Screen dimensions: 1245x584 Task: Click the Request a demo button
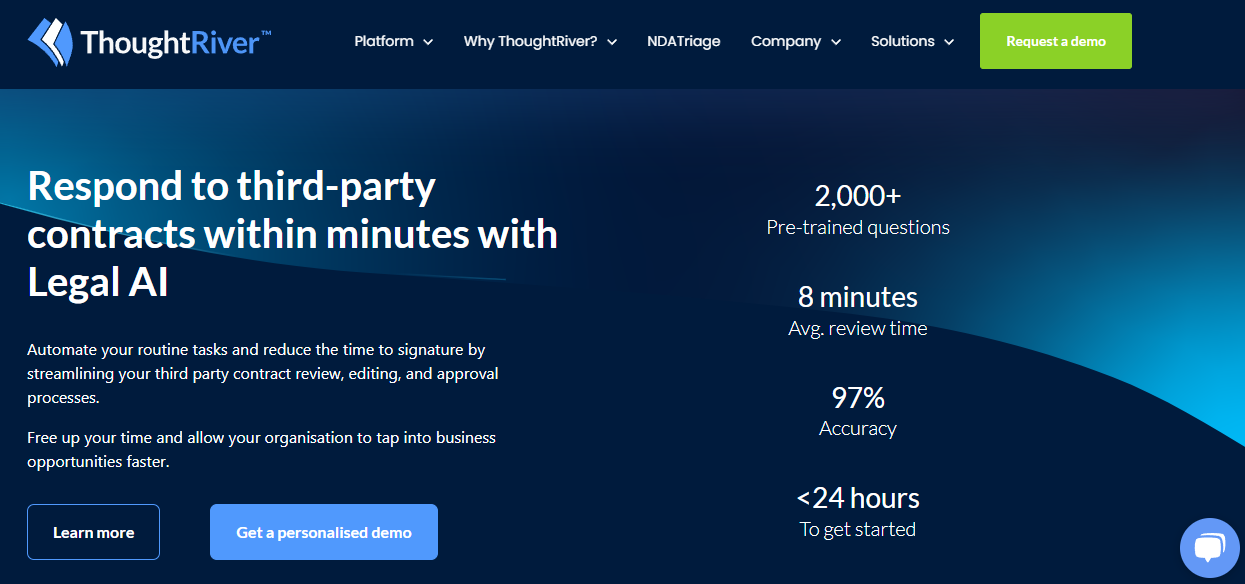(1056, 41)
